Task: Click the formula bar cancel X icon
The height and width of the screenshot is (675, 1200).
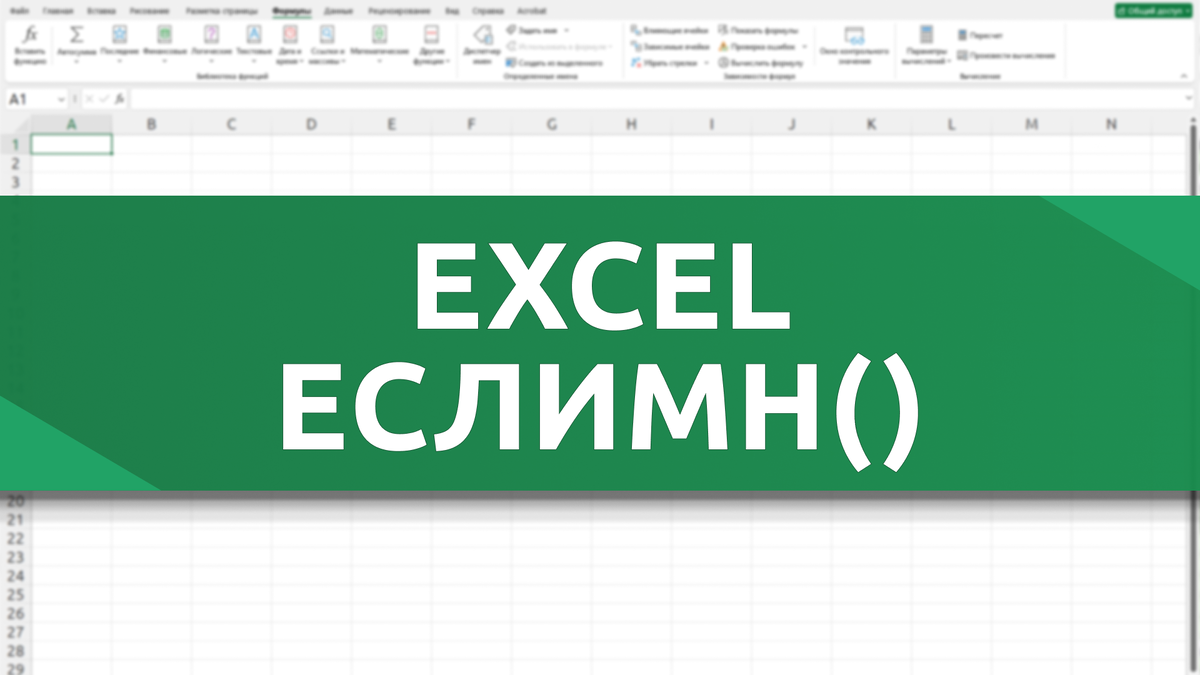Action: tap(89, 99)
